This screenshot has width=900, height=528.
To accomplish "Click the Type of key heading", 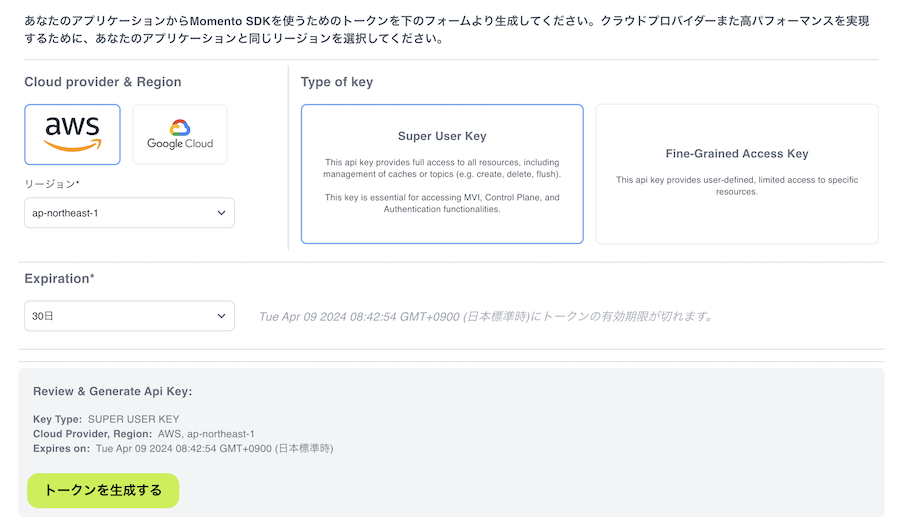I will tap(337, 82).
